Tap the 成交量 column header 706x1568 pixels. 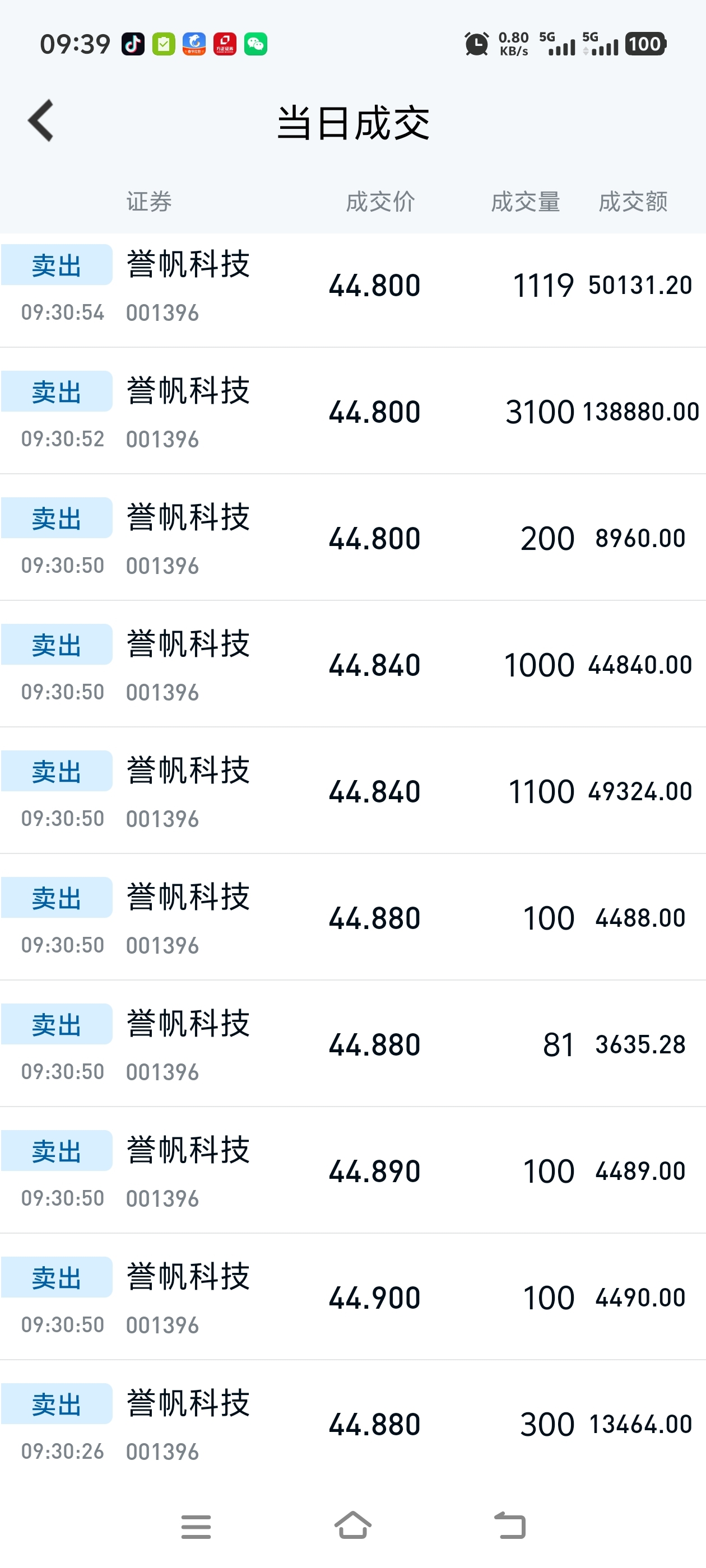coord(525,202)
